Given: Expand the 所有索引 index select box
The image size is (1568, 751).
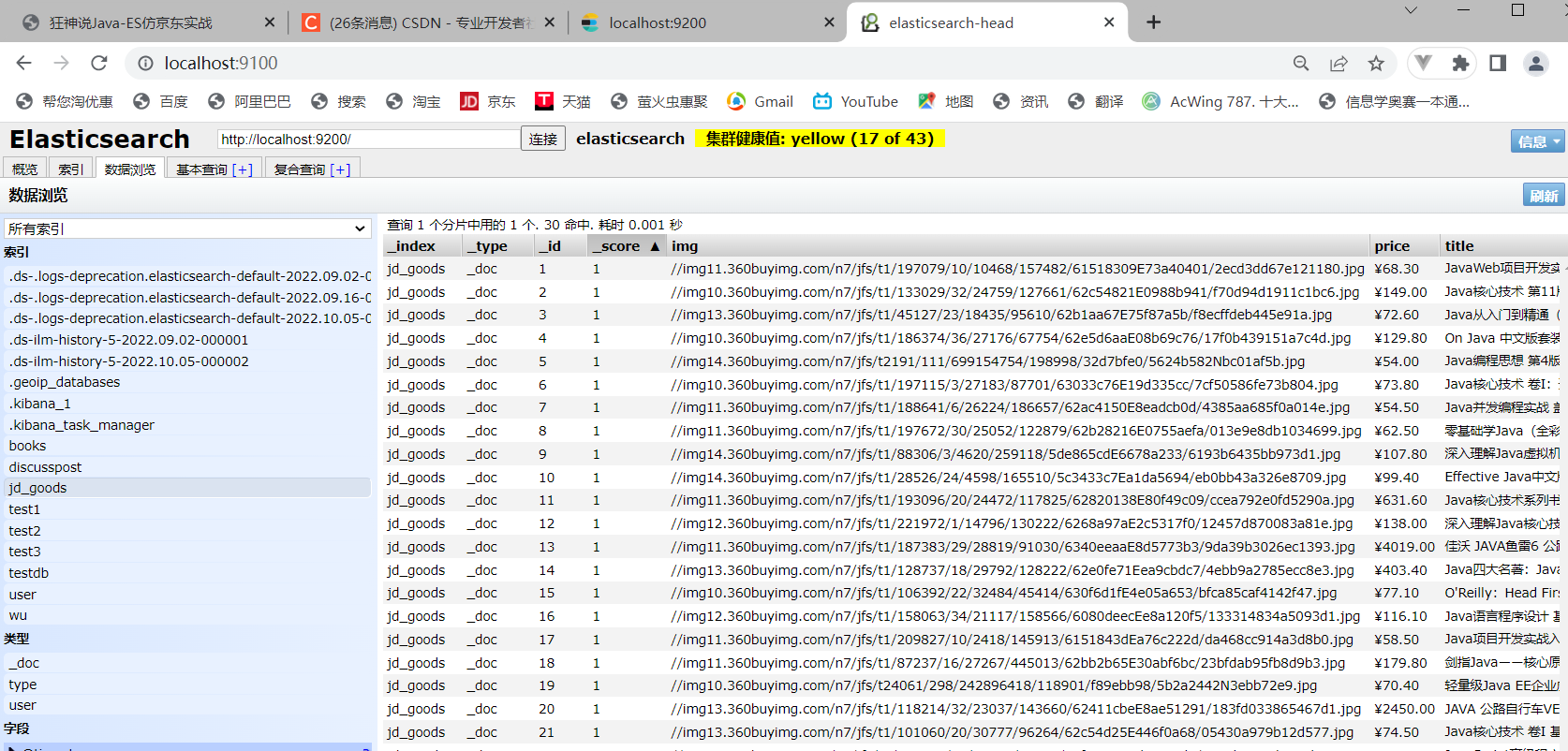Looking at the screenshot, I should 187,228.
